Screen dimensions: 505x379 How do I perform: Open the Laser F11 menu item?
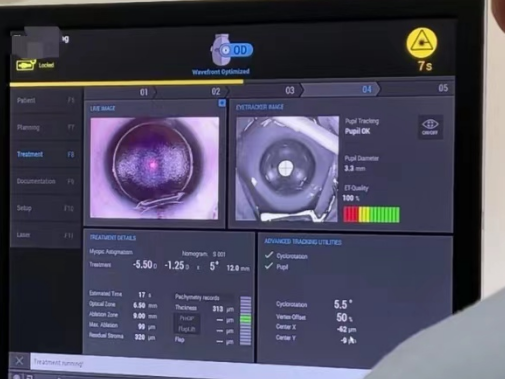point(46,235)
